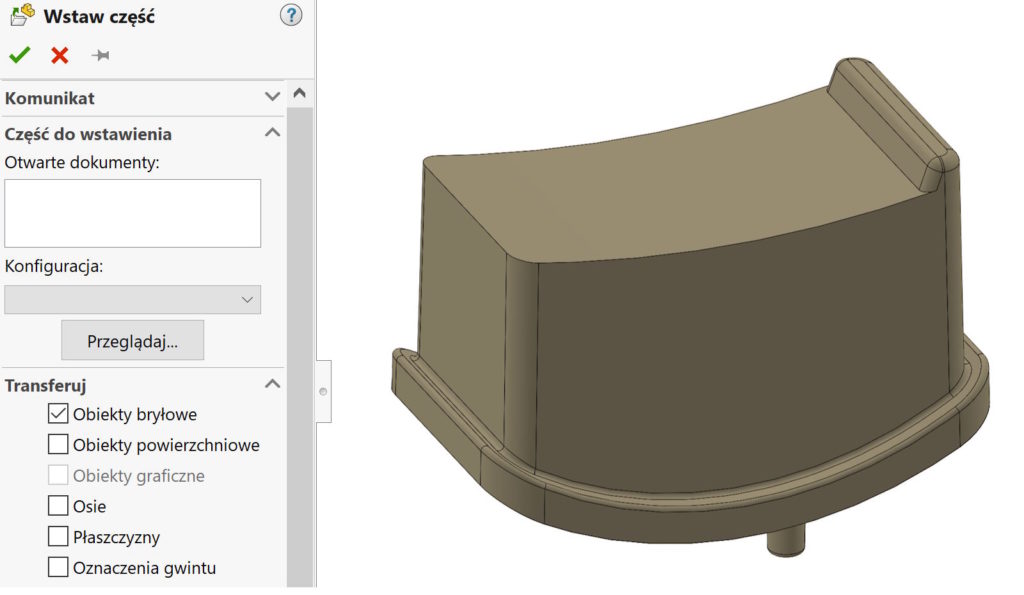The image size is (1024, 595).
Task: Click the Wstaw część header icon
Action: click(x=22, y=16)
